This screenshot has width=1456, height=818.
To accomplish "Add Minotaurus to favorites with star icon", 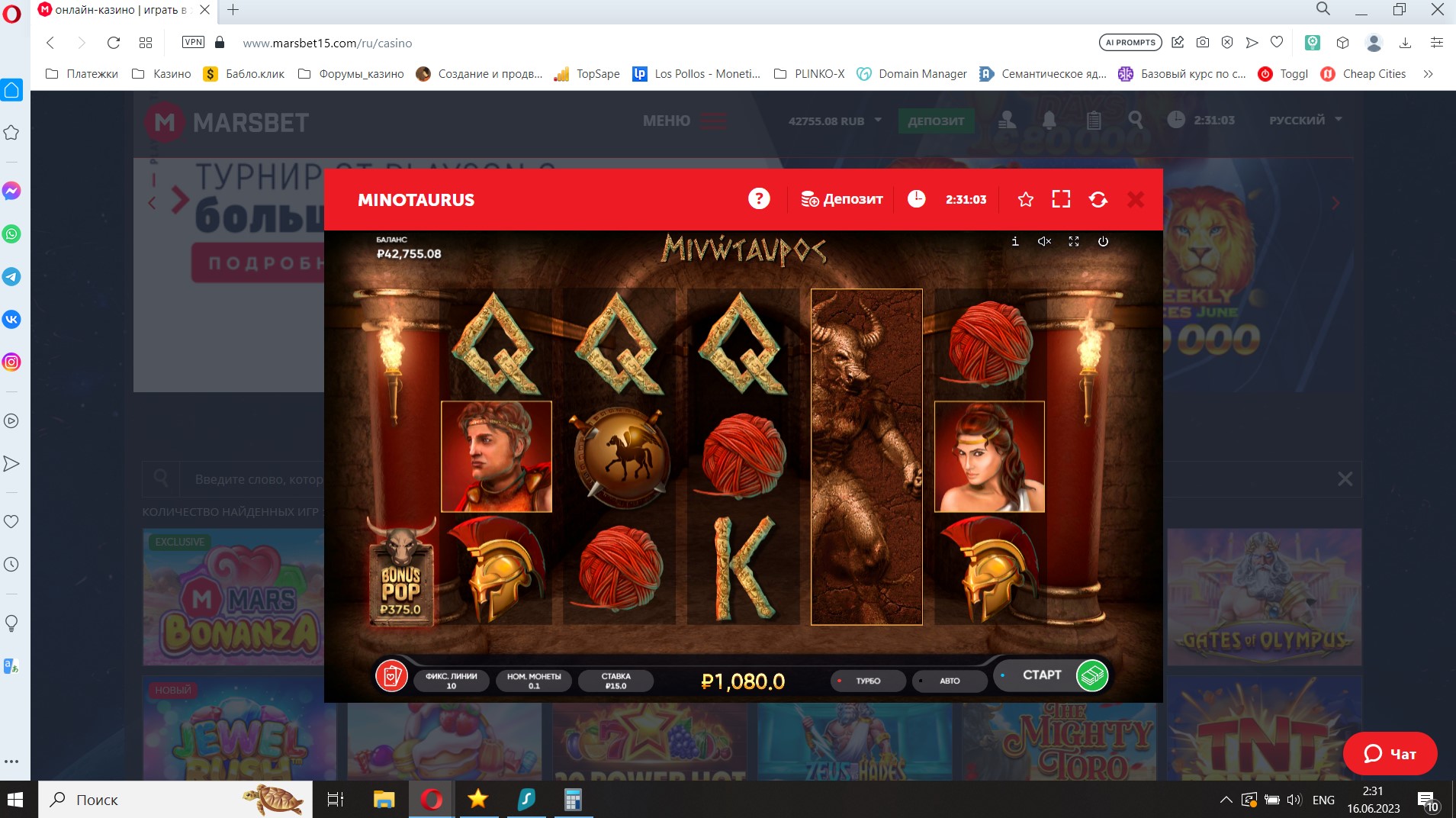I will (1026, 199).
